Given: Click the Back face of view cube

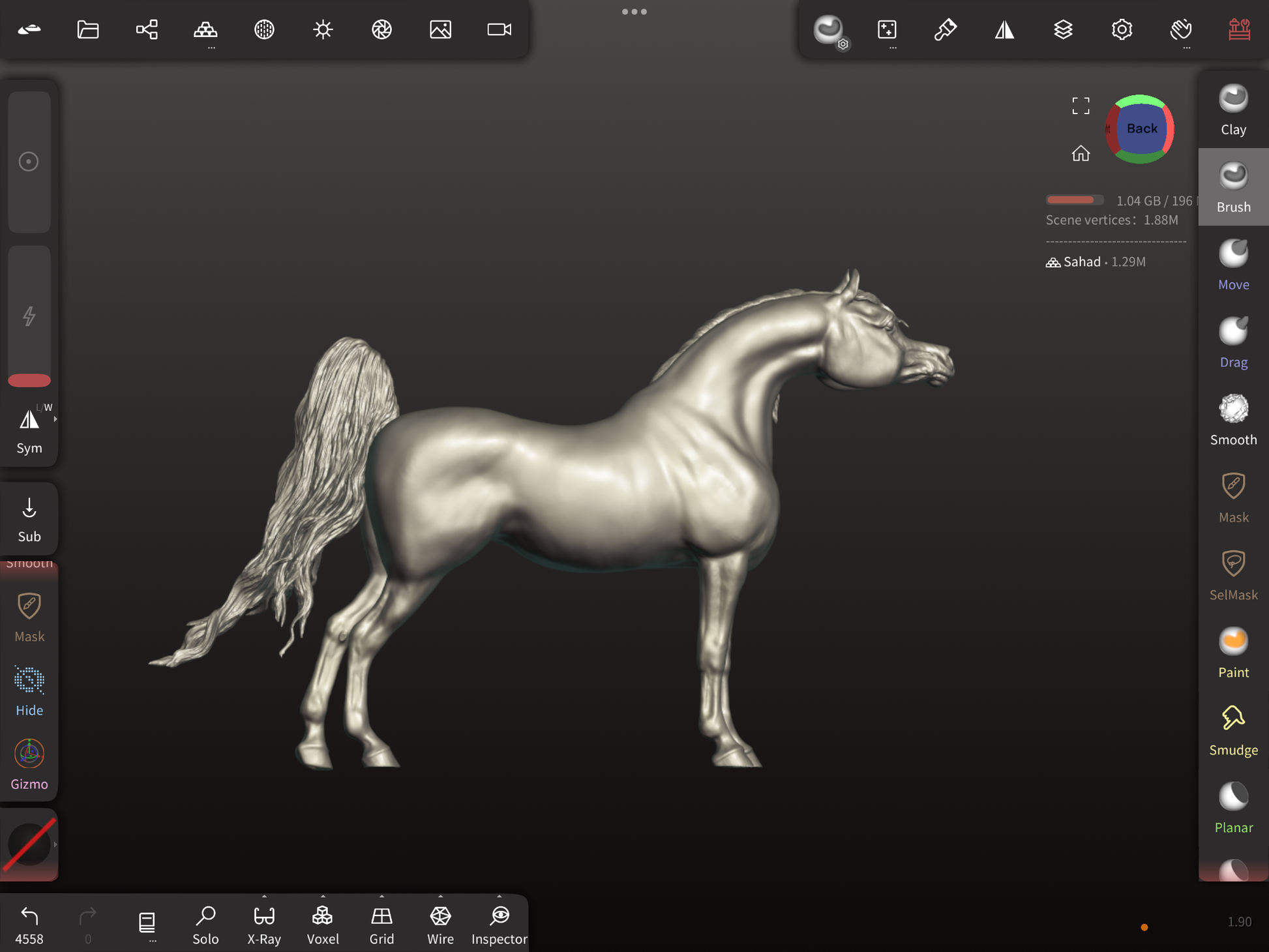Looking at the screenshot, I should (1141, 128).
